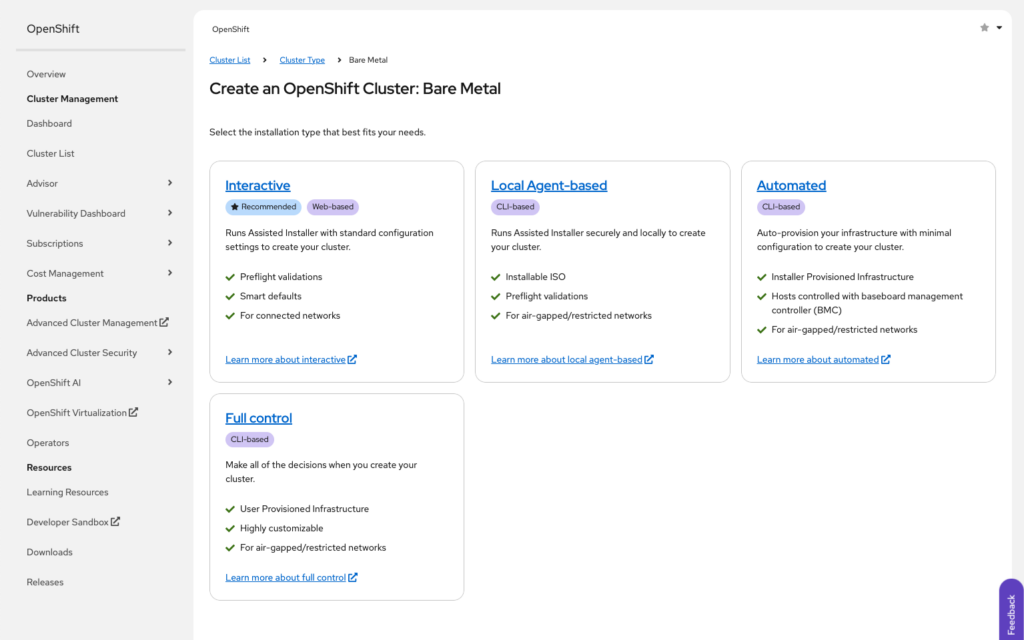The width and height of the screenshot is (1024, 640).
Task: Click the favorite star icon at top right
Action: pyautogui.click(x=984, y=28)
